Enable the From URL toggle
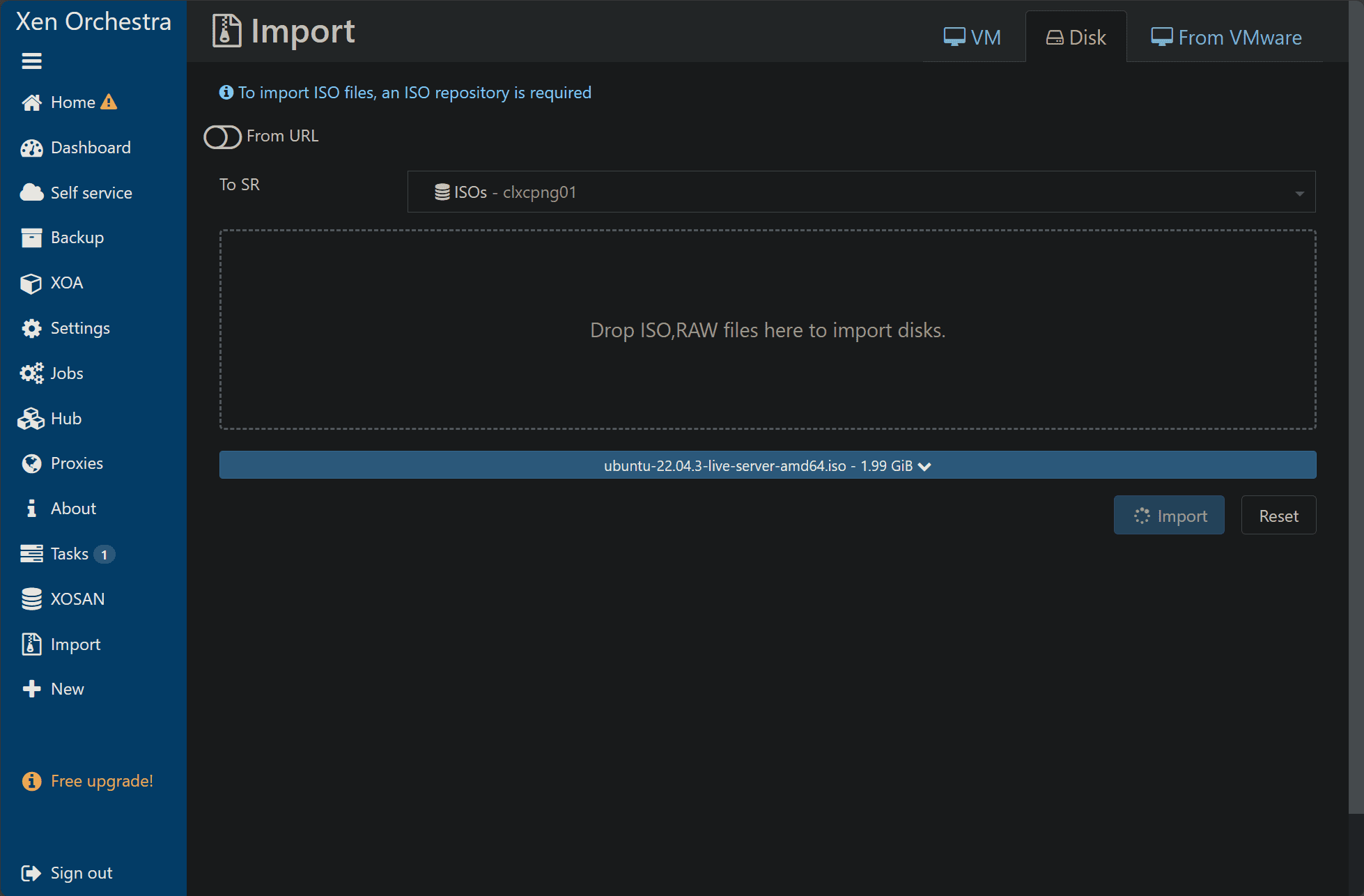Screen dimensions: 1364x896 [x=222, y=137]
